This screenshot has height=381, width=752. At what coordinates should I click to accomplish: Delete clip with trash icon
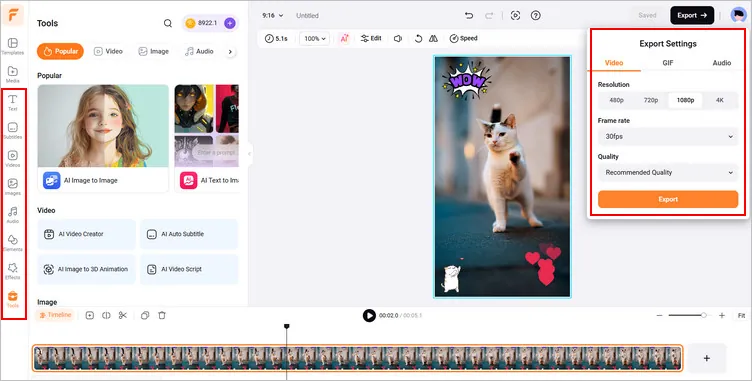pyautogui.click(x=162, y=315)
